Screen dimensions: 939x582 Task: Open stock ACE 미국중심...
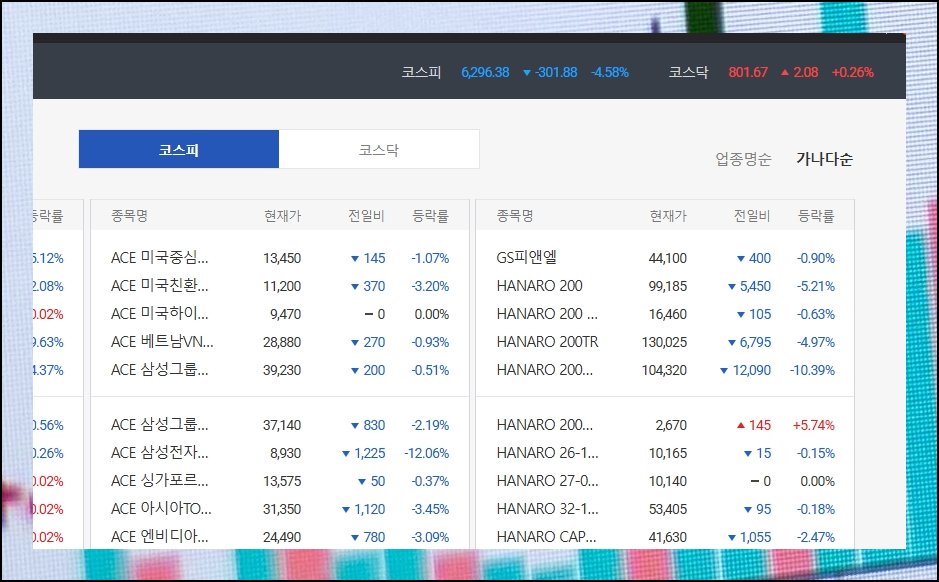point(159,258)
